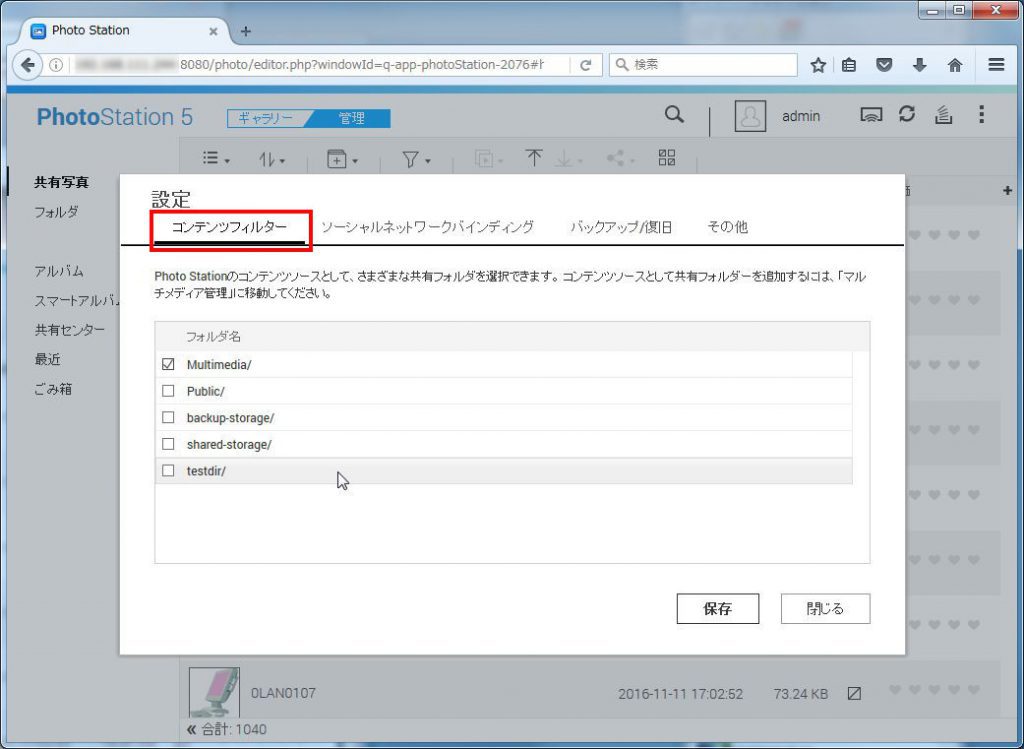Open アルバム in the sidebar
1024x749 pixels.
coord(59,271)
